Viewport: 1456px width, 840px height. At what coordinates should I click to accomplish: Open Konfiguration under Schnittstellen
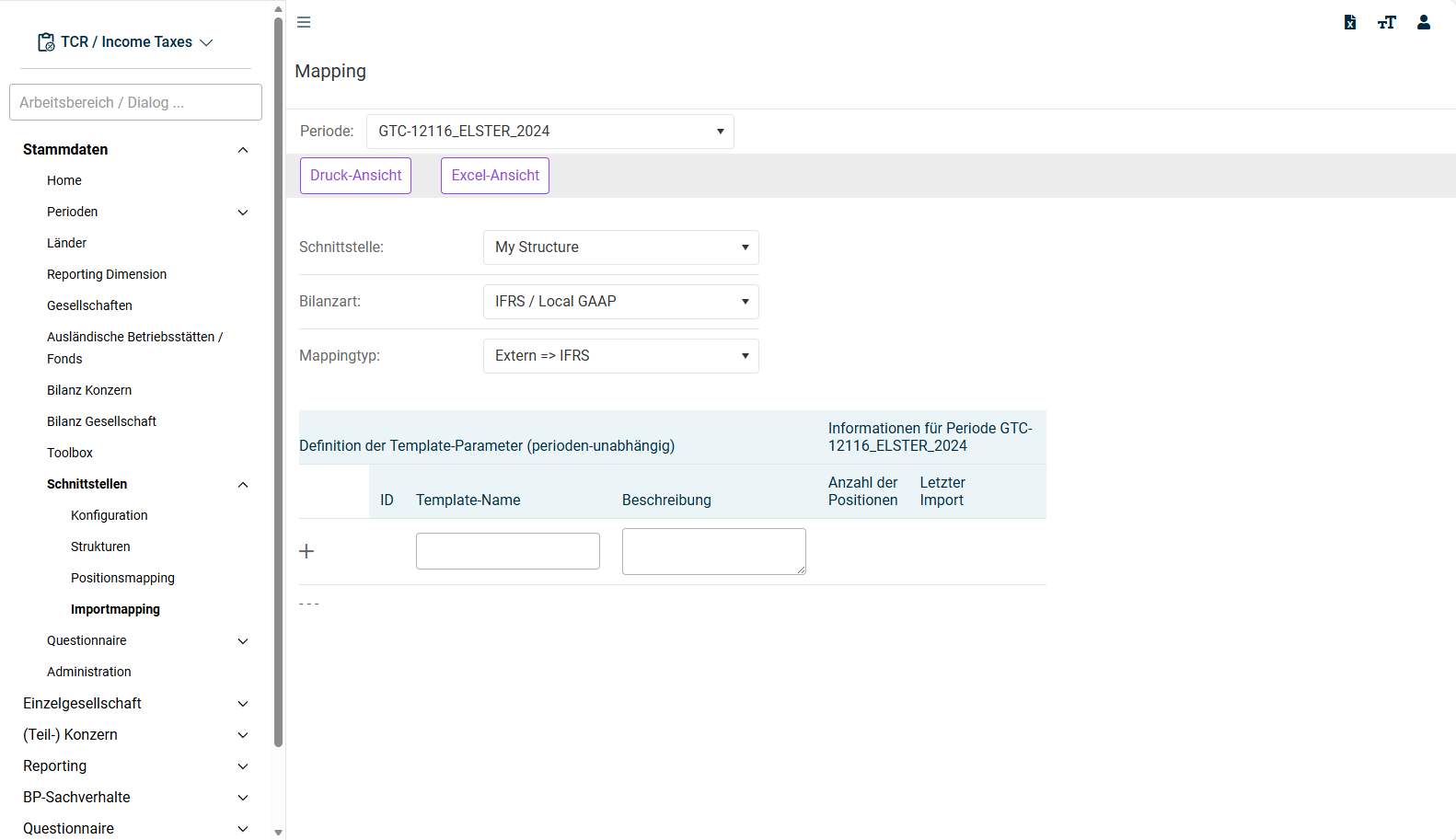tap(109, 515)
